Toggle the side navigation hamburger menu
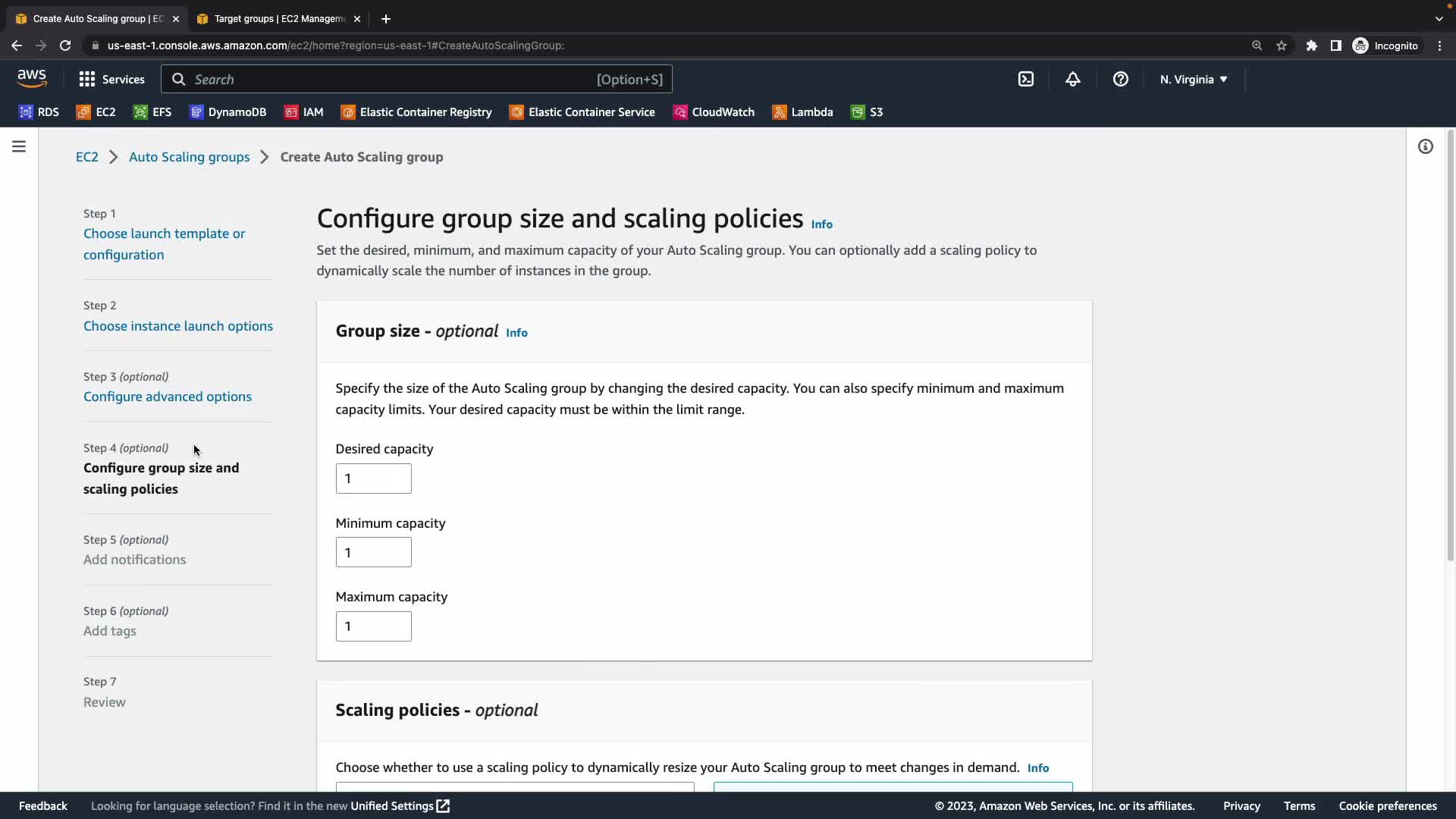Image resolution: width=1456 pixels, height=819 pixels. coord(19,146)
